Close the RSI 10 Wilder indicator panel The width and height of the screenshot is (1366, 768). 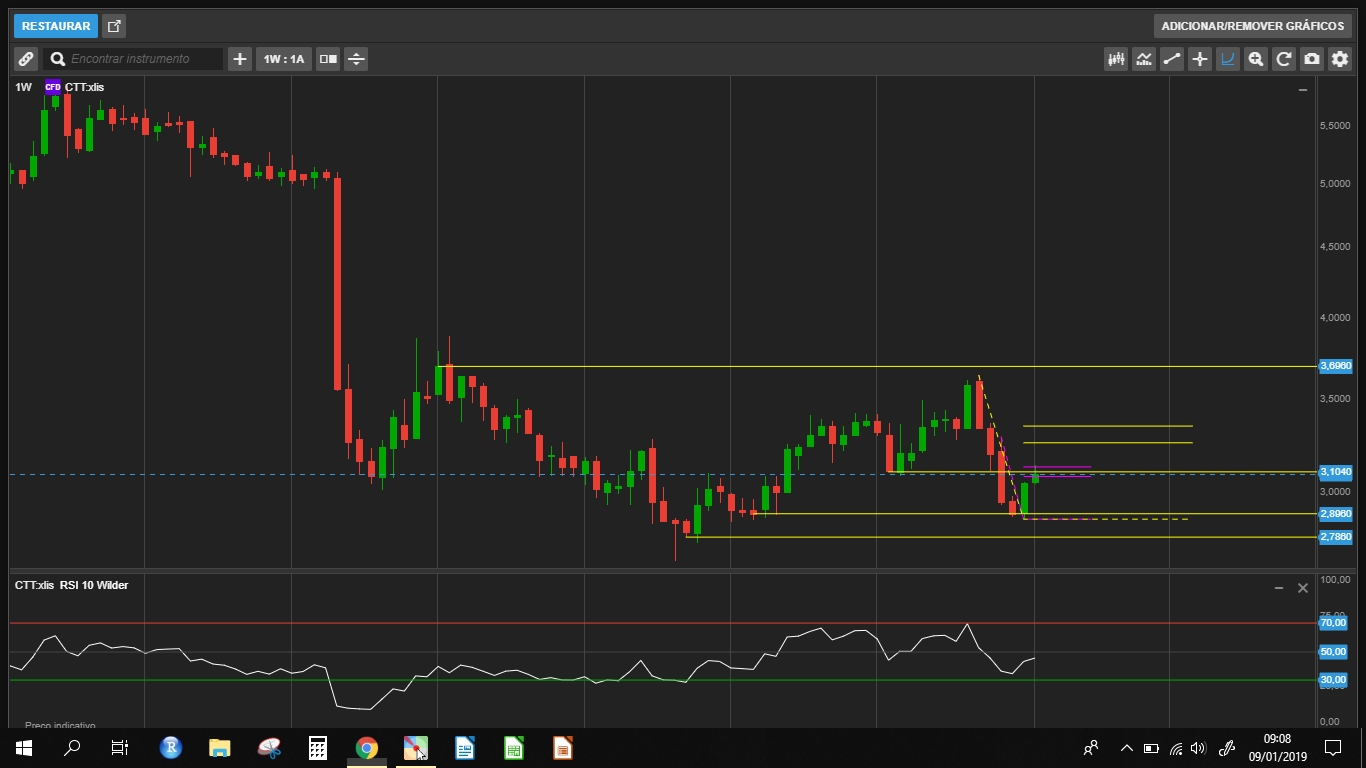point(1303,588)
